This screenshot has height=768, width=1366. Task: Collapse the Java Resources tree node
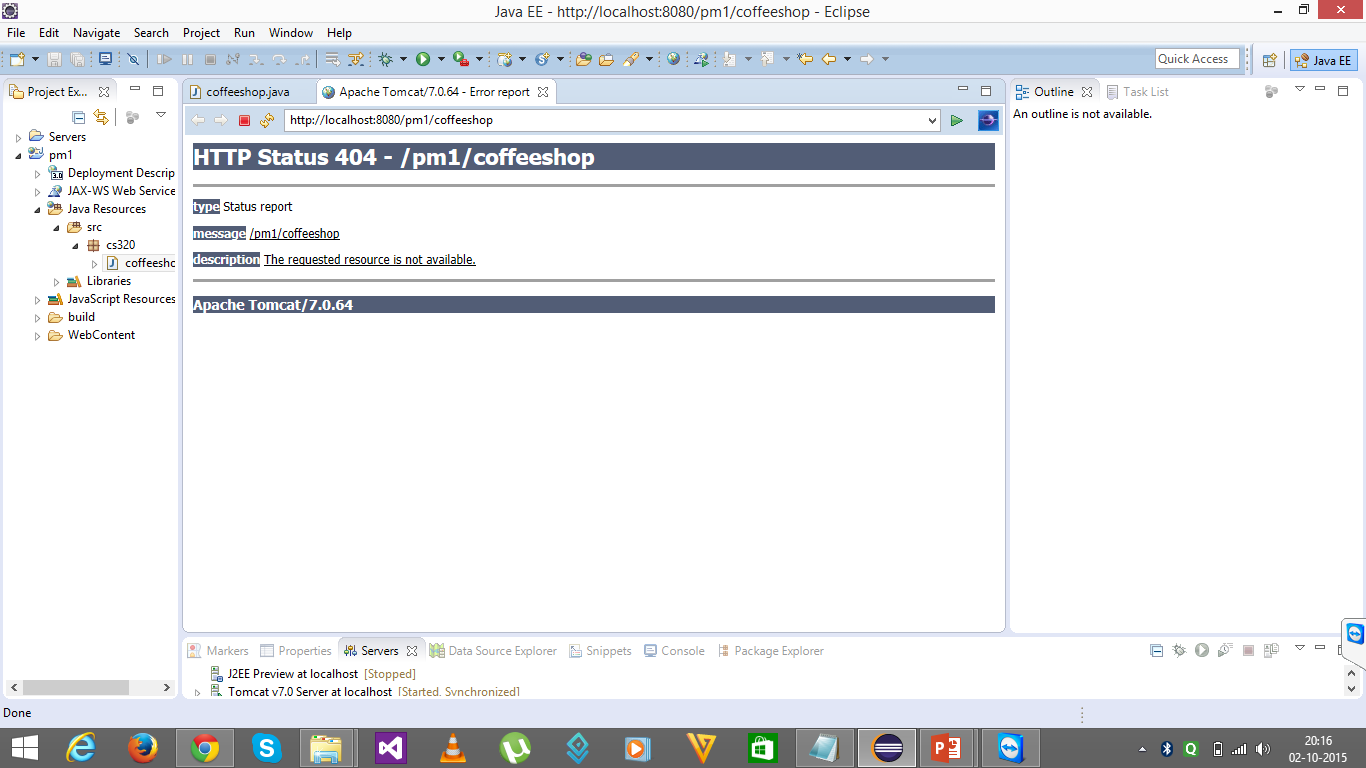pos(37,210)
